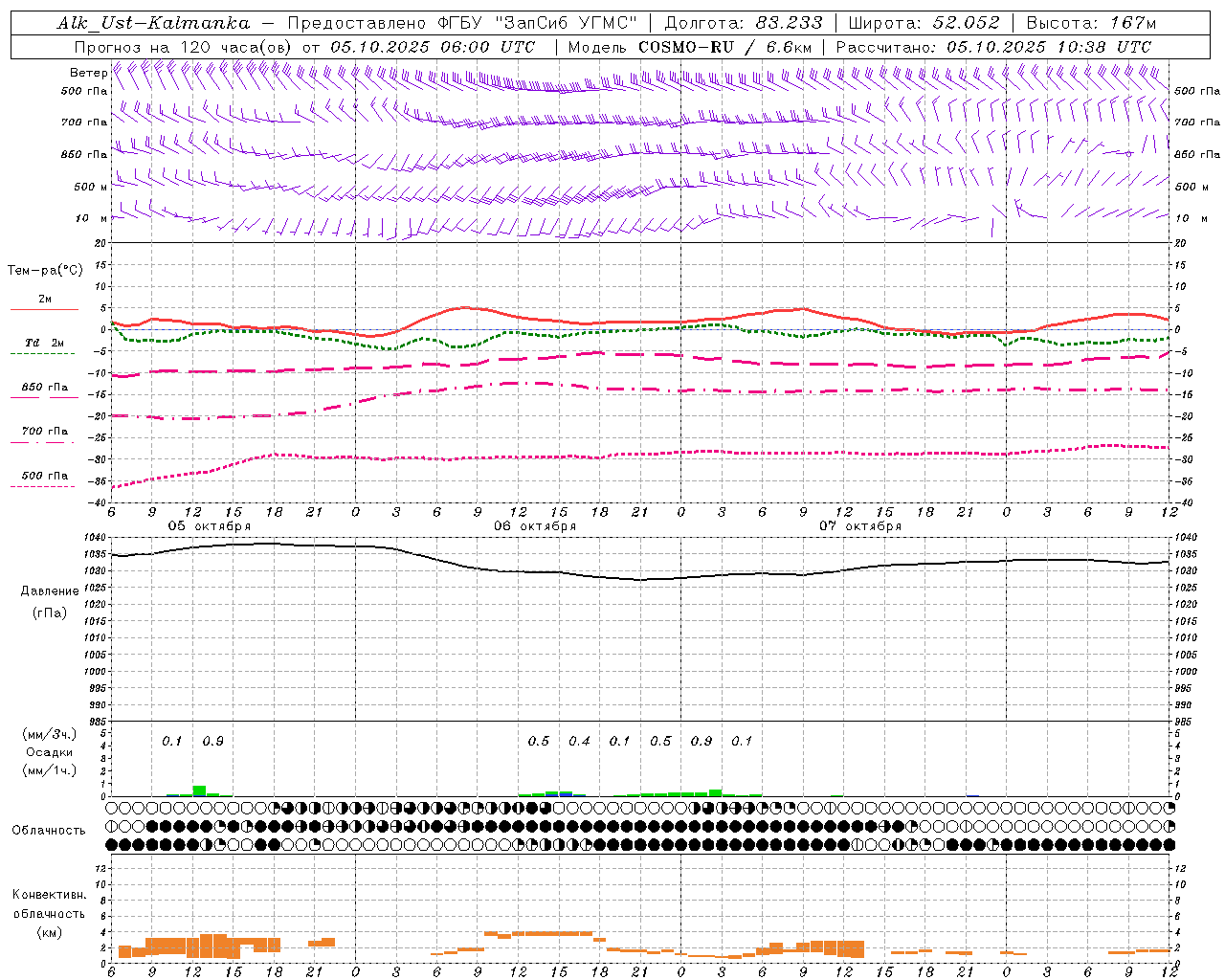Click the Осадки precipitation label
The width and height of the screenshot is (1225, 980).
50,752
